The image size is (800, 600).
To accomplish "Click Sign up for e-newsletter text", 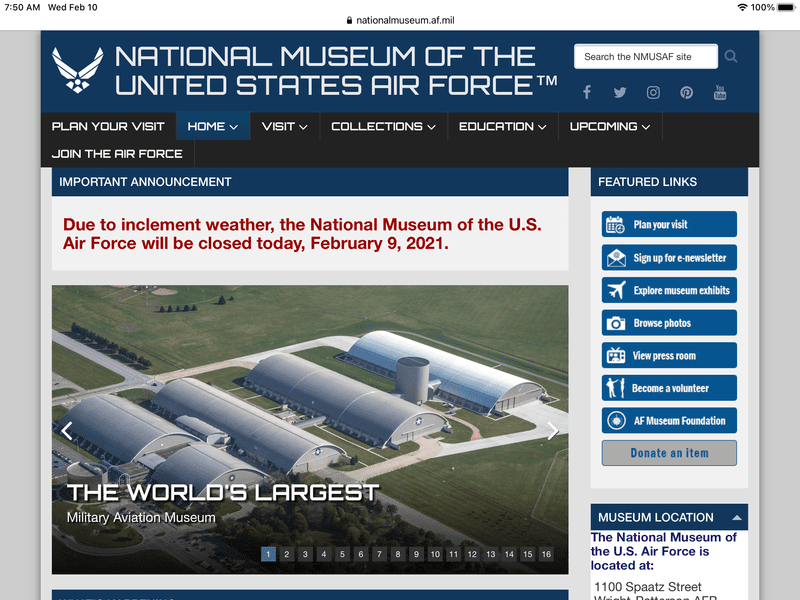I will point(680,258).
